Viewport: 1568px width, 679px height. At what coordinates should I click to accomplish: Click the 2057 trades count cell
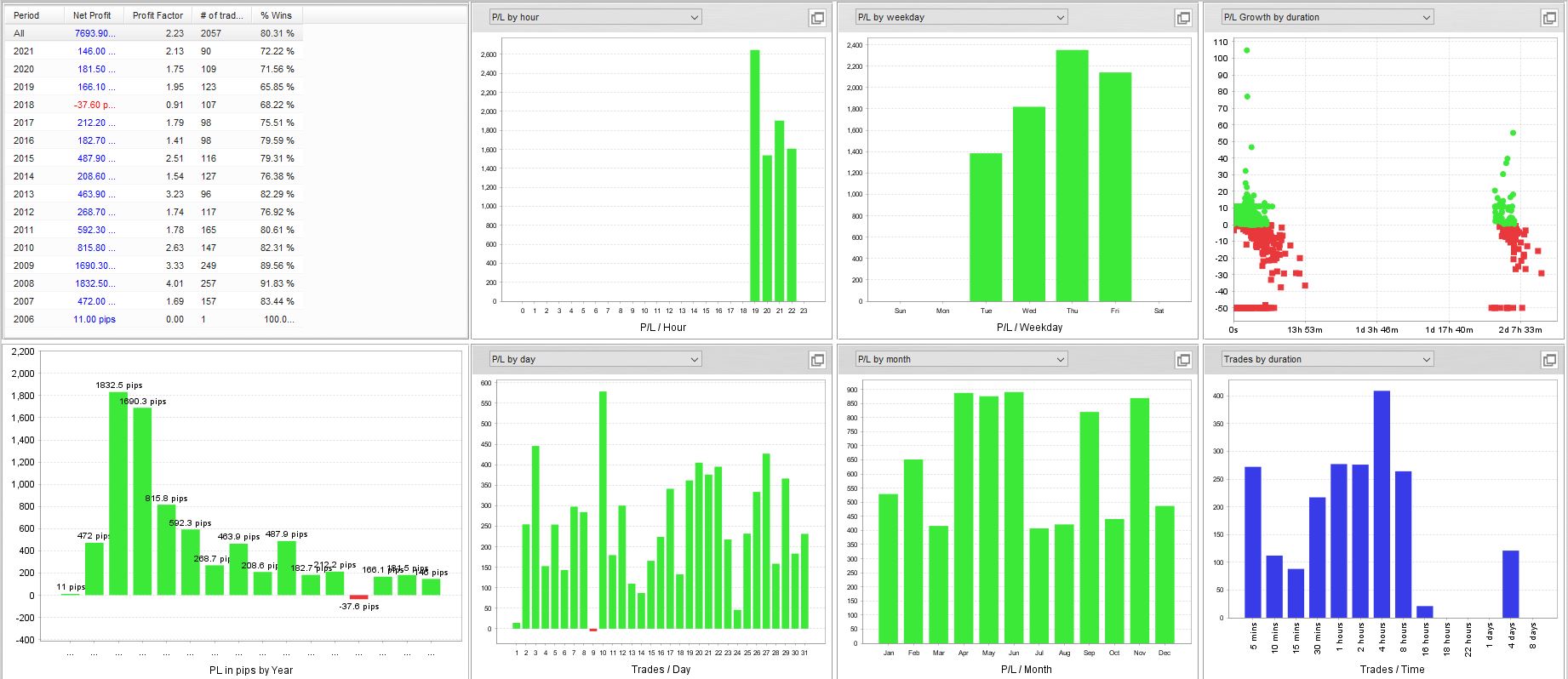[221, 33]
